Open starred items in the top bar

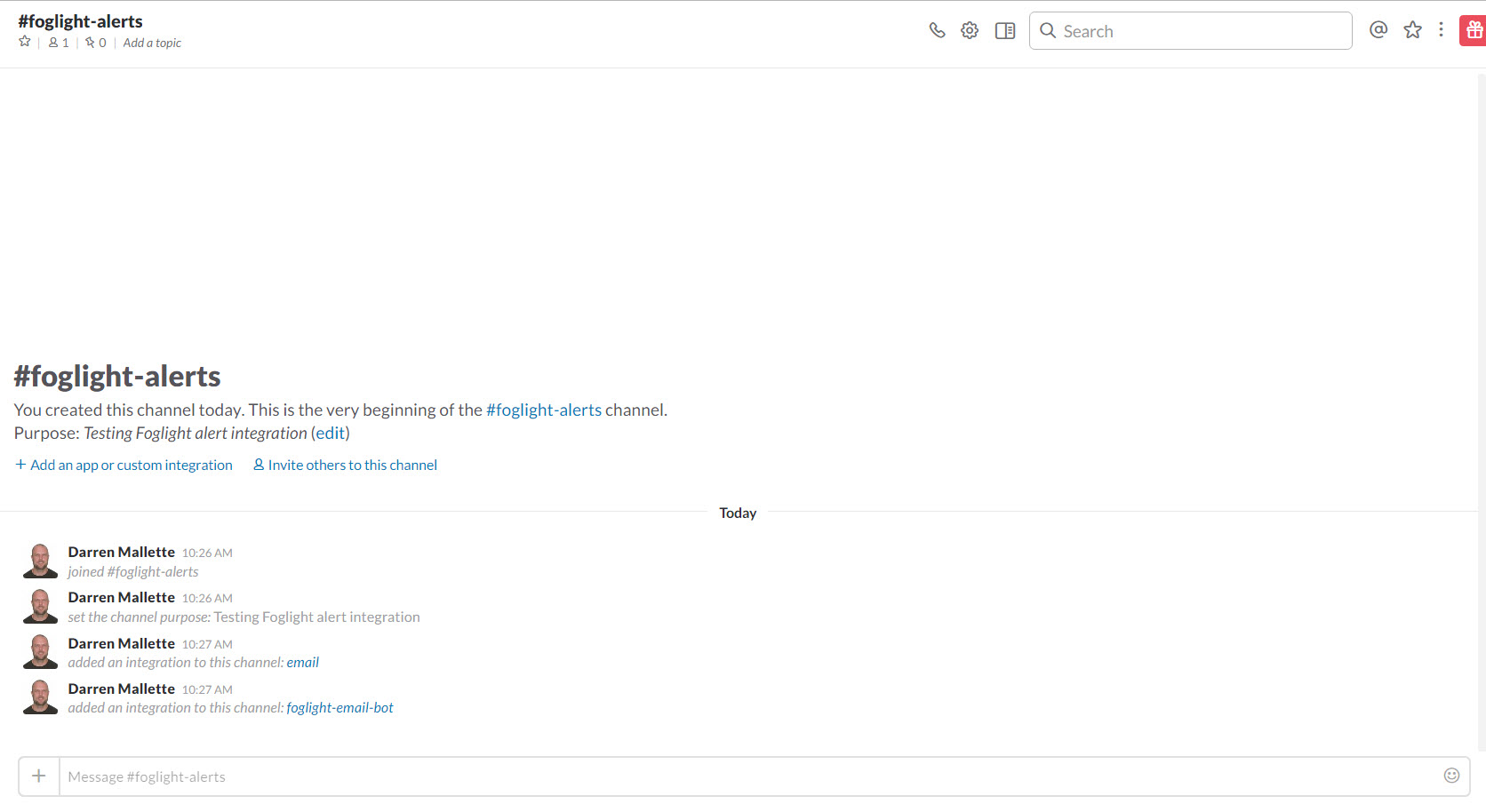pyautogui.click(x=1412, y=30)
